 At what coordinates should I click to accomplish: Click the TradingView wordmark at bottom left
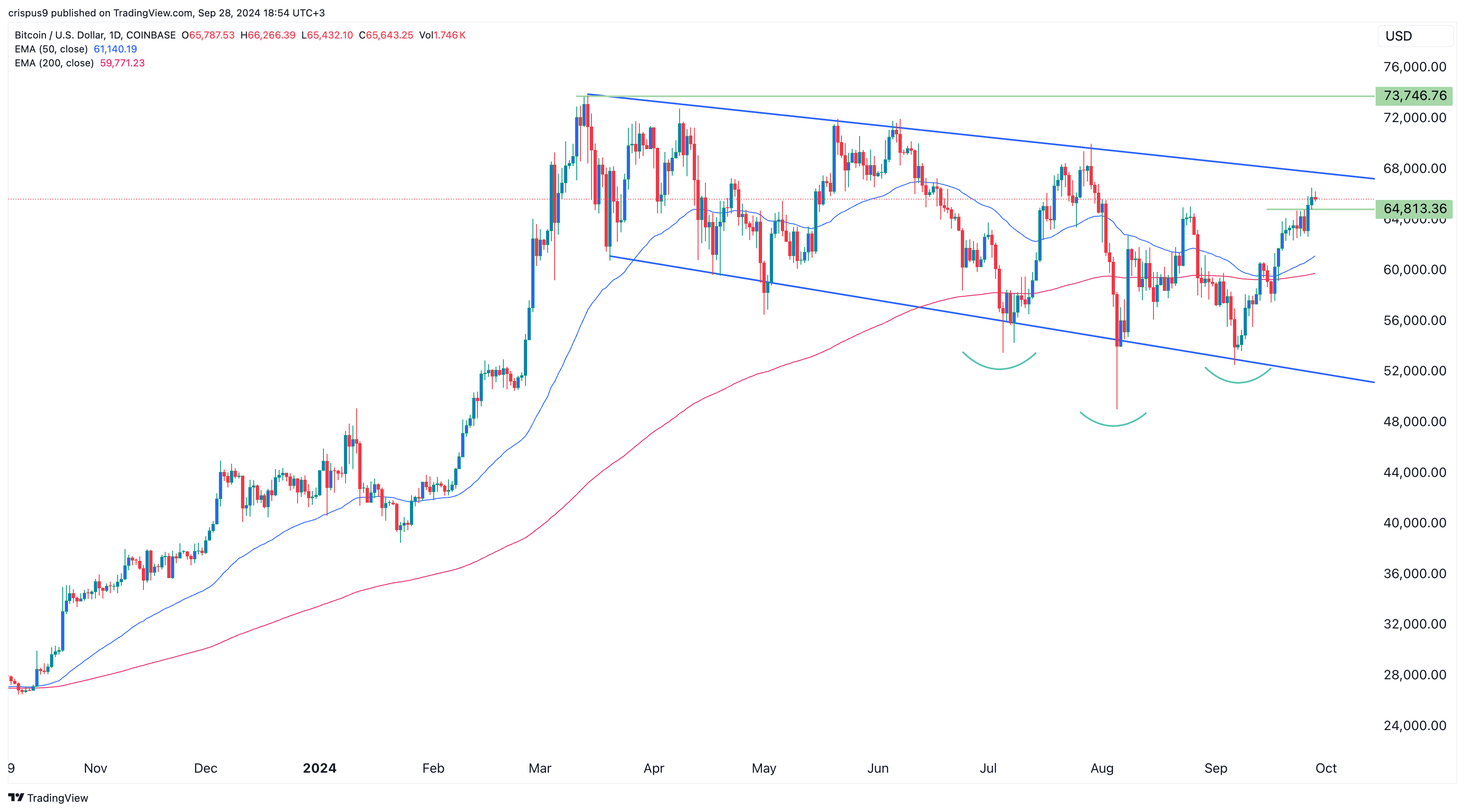point(57,798)
